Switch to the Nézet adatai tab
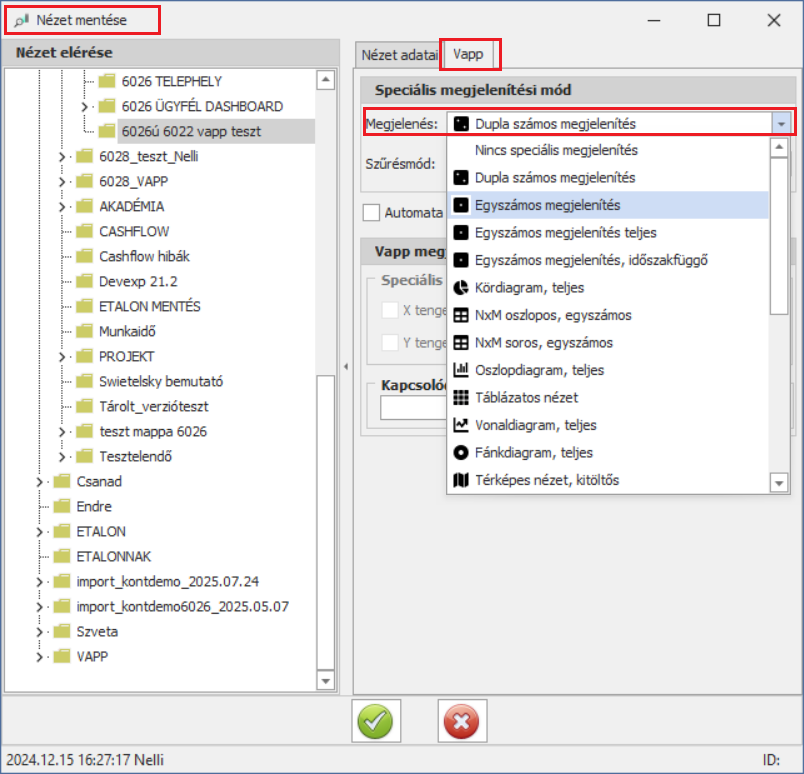Image resolution: width=804 pixels, height=774 pixels. 398,54
